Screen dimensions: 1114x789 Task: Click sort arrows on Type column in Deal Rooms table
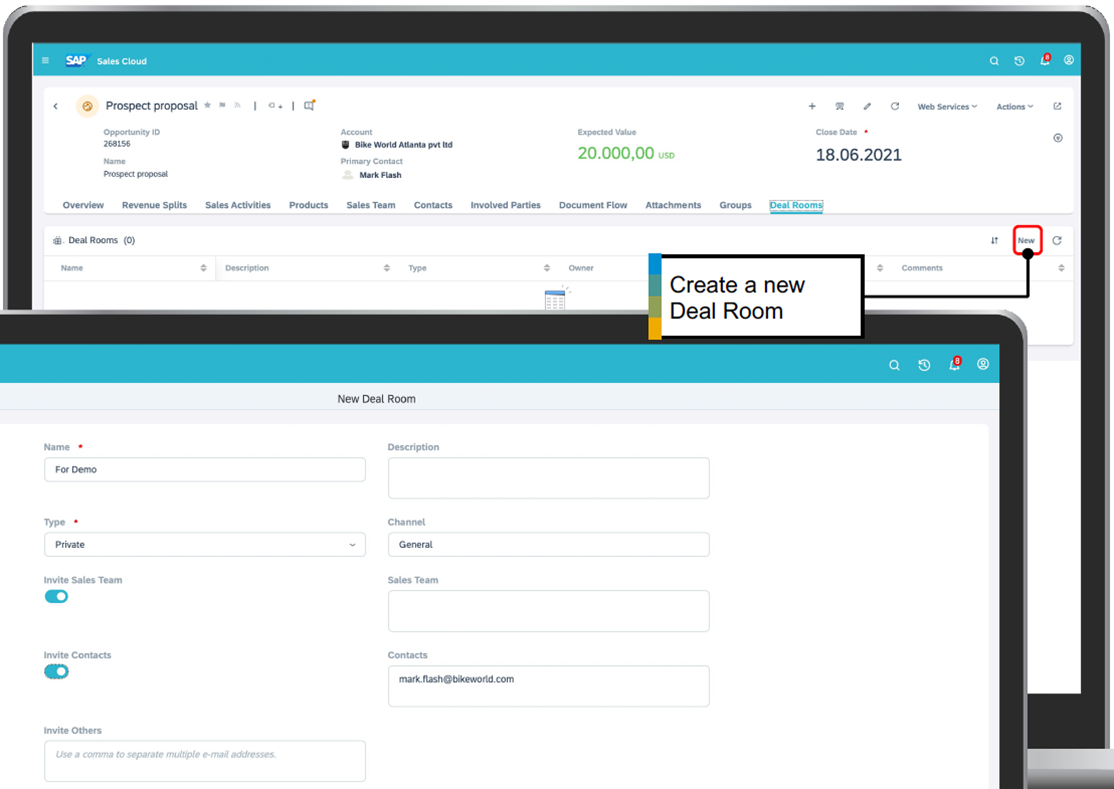(x=546, y=268)
